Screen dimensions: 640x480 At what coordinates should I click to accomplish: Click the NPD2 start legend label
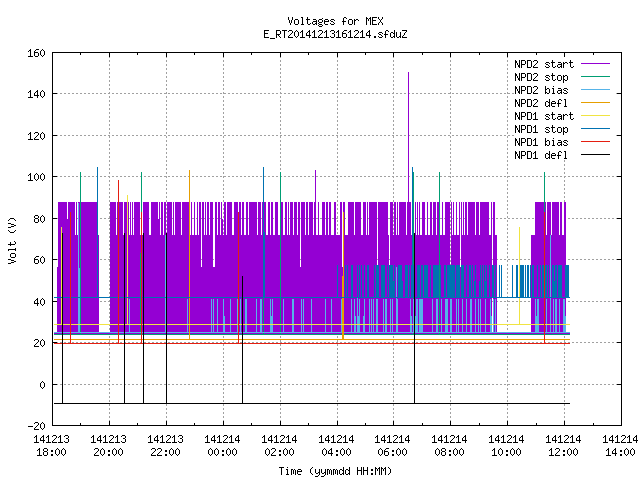point(544,64)
